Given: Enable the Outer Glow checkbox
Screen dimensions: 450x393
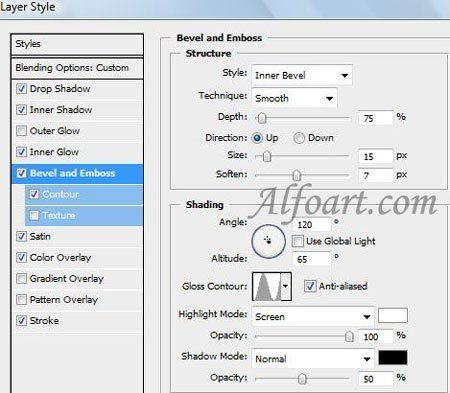Looking at the screenshot, I should (21, 131).
